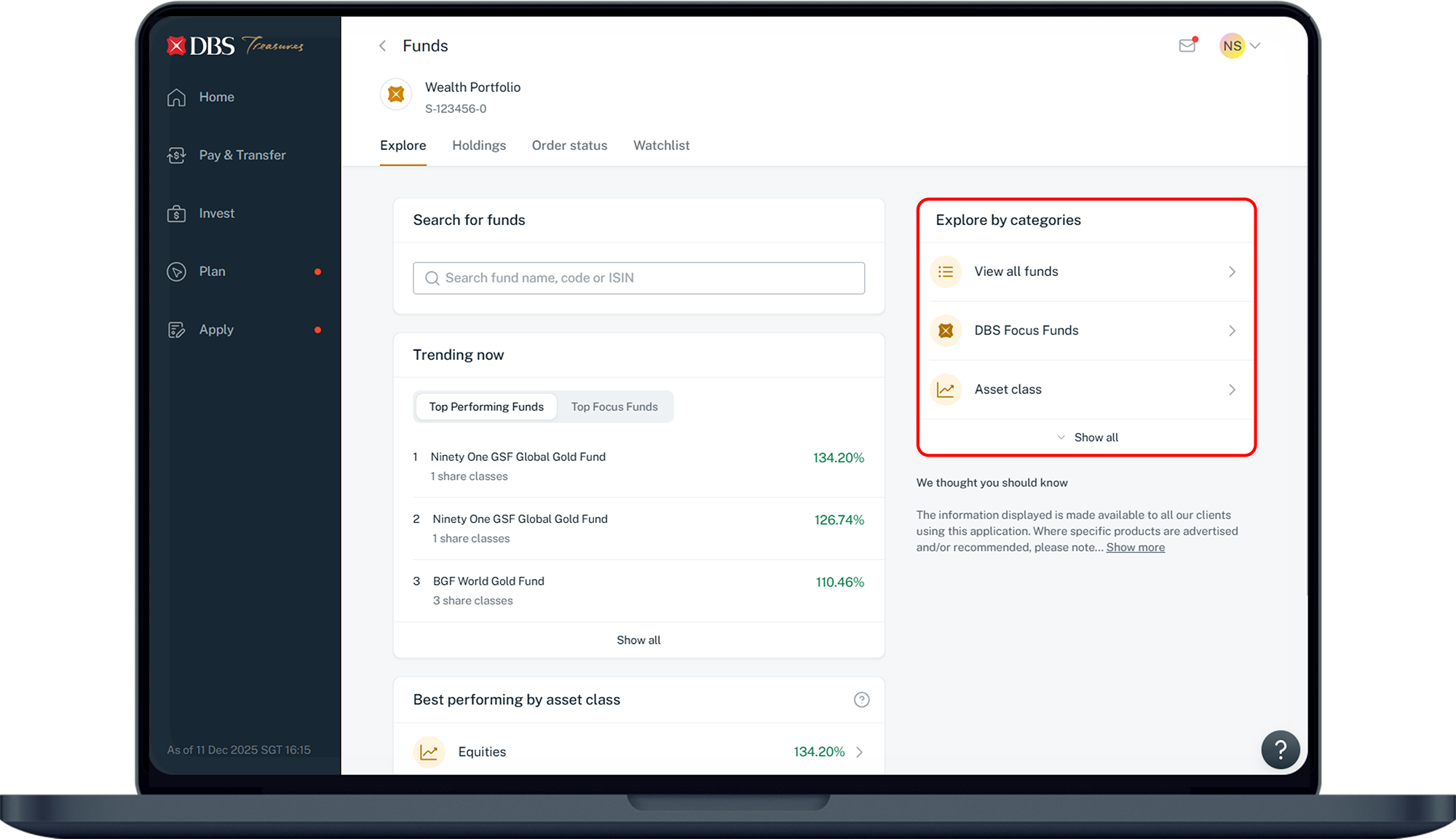This screenshot has height=839, width=1456.
Task: Open the Plan compass icon
Action: point(177,272)
